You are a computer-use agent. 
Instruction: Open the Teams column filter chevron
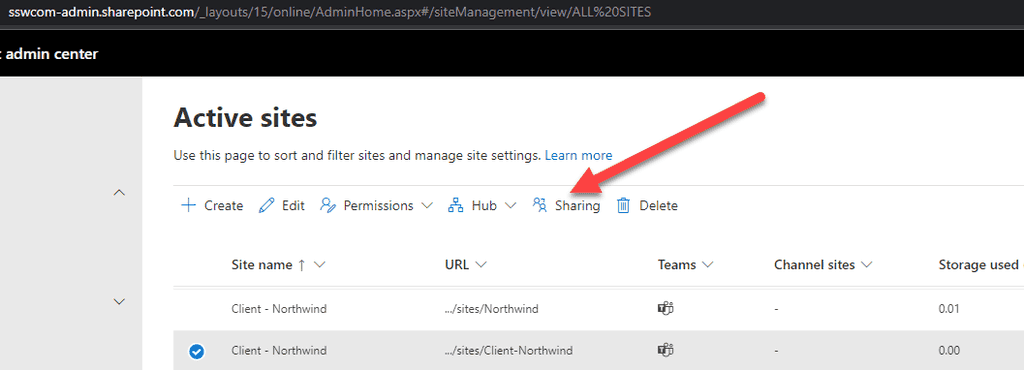click(707, 265)
